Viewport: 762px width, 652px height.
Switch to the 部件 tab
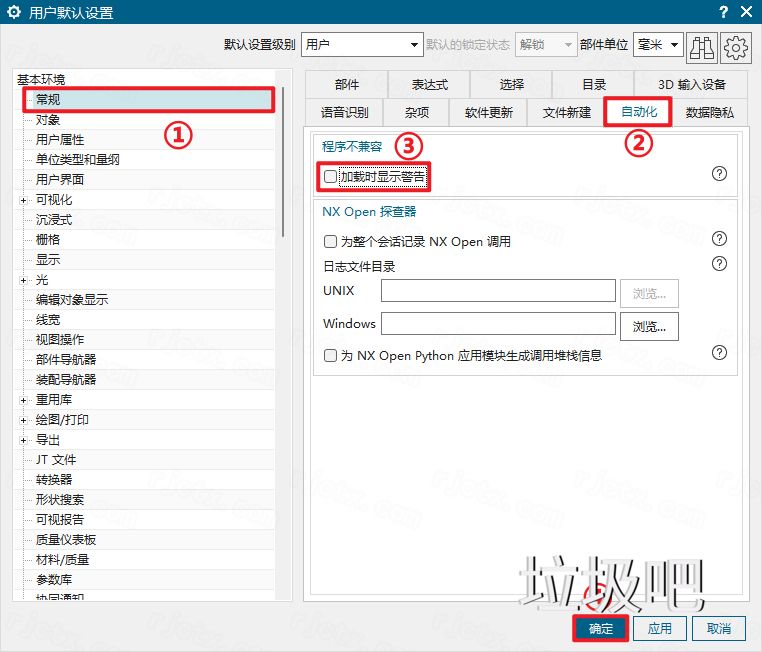click(346, 85)
